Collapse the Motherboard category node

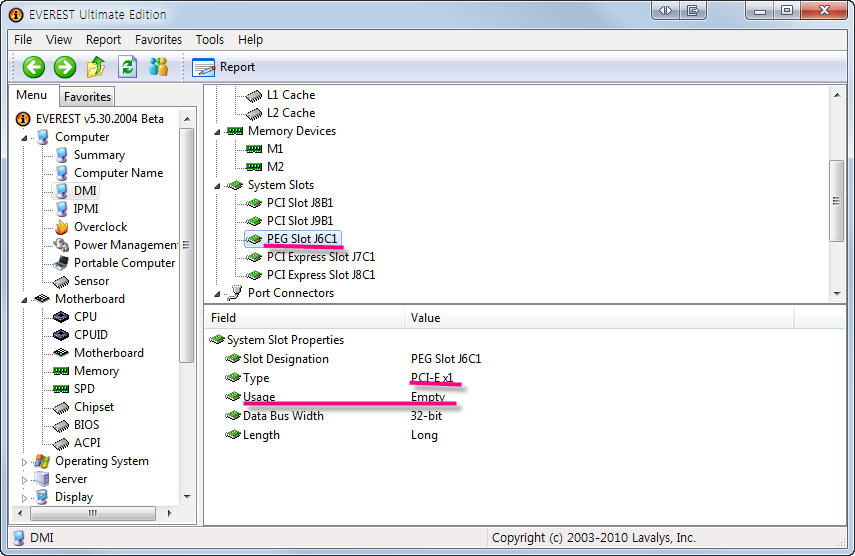pyautogui.click(x=24, y=300)
